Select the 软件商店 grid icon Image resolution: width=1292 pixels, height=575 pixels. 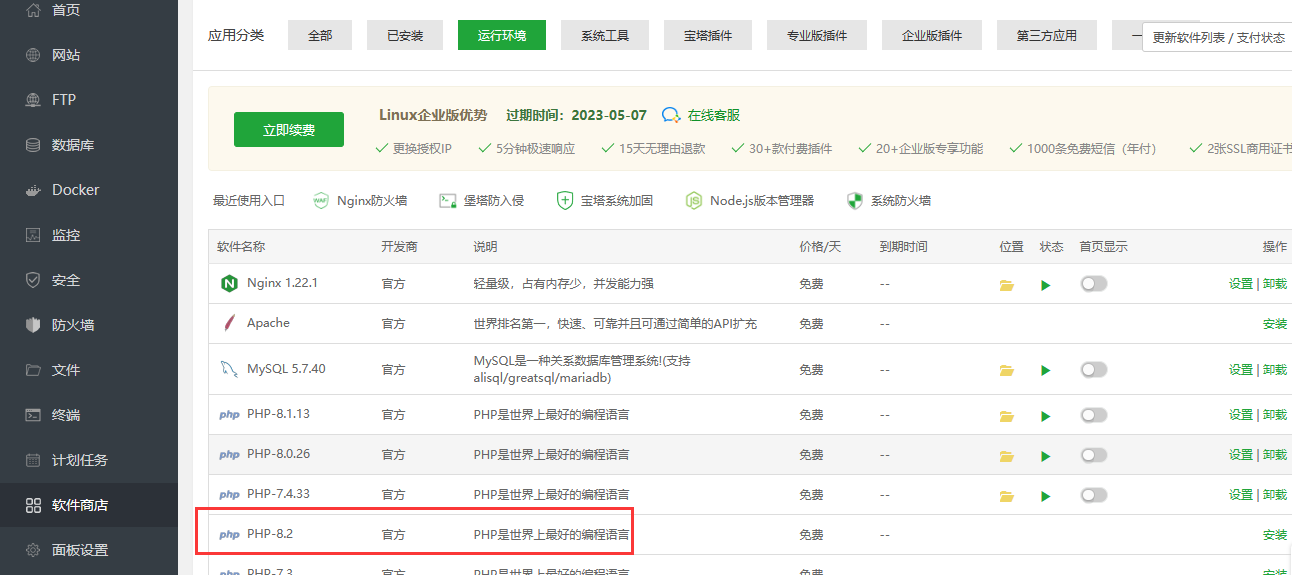coord(33,505)
